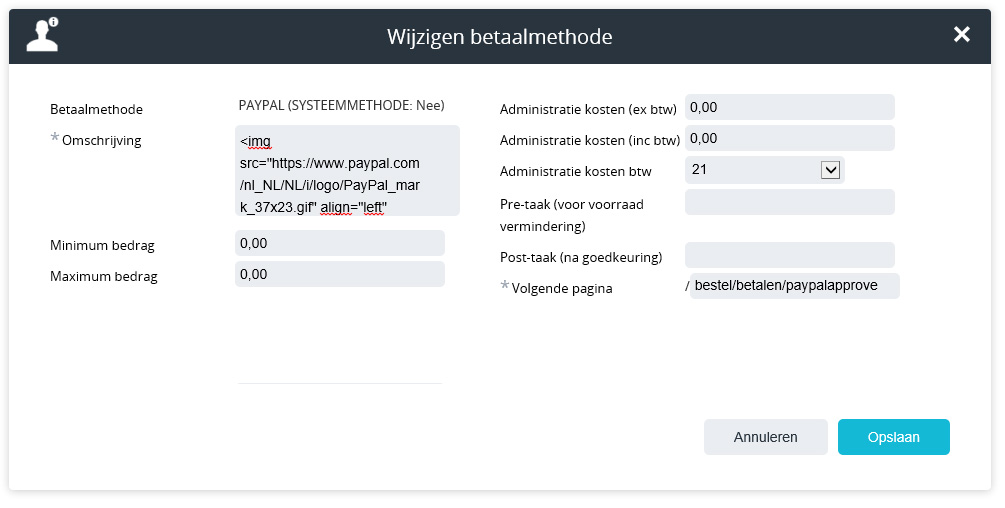Screen dimensions: 1005x508
Task: Click the Volgende pagina input field
Action: (x=795, y=286)
